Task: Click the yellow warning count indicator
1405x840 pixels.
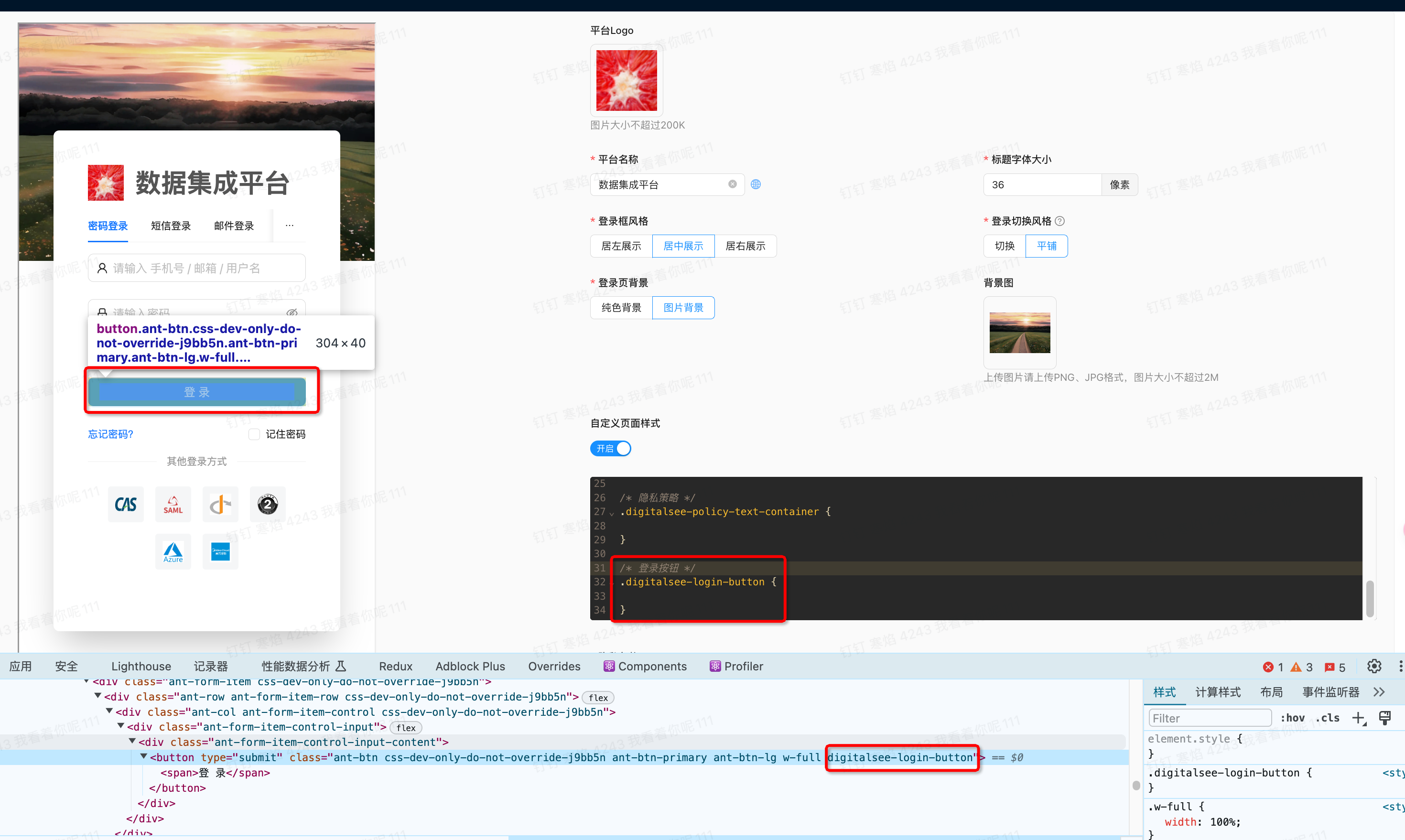Action: [1301, 667]
